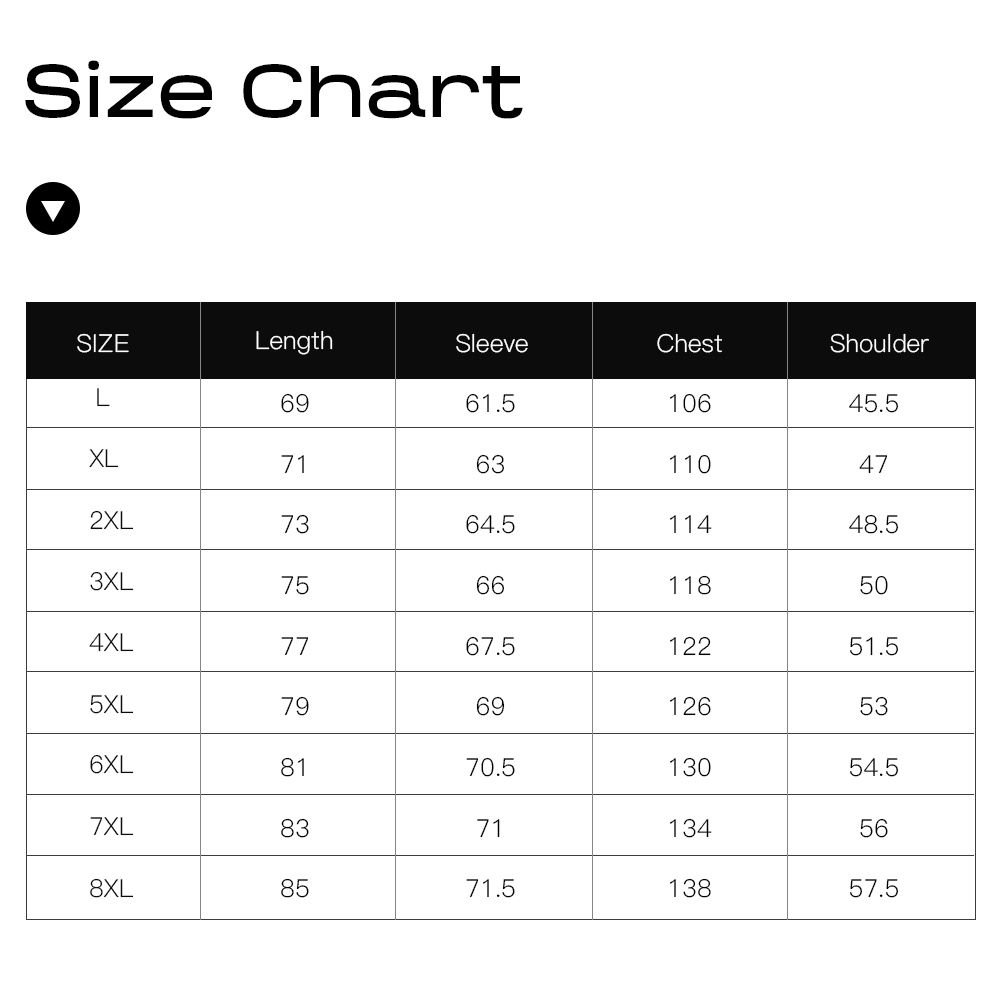Image resolution: width=1000 pixels, height=1000 pixels.
Task: Click the black down-arrow circle icon
Action: (x=52, y=209)
